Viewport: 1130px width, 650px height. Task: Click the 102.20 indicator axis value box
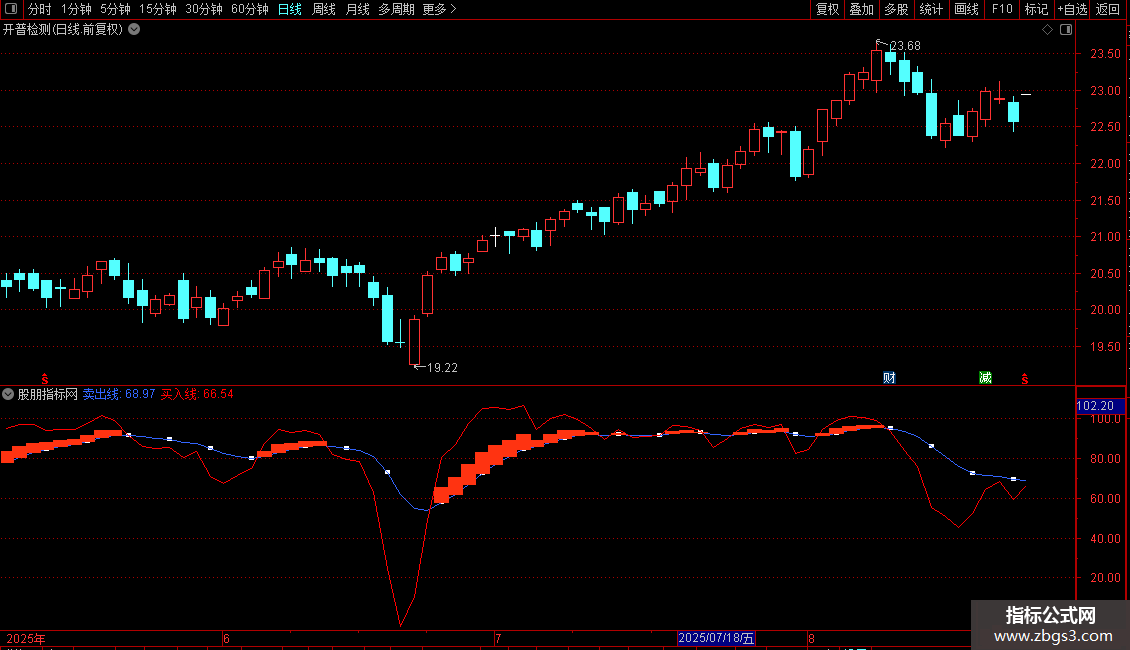coord(1100,406)
